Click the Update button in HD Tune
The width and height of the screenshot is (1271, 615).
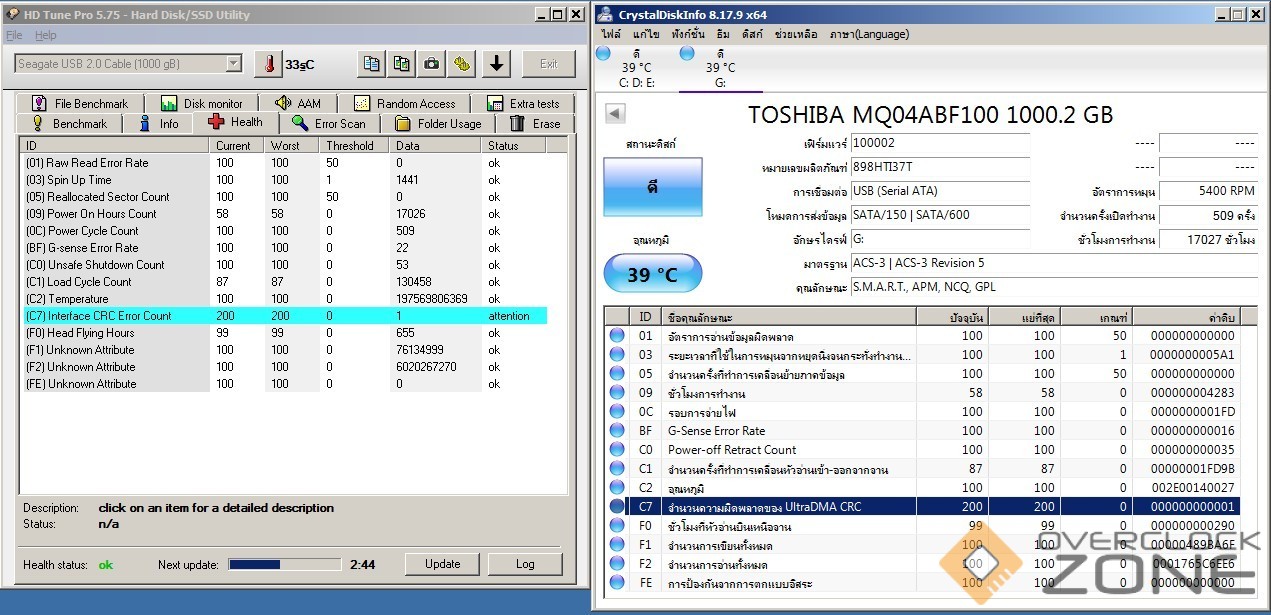442,564
